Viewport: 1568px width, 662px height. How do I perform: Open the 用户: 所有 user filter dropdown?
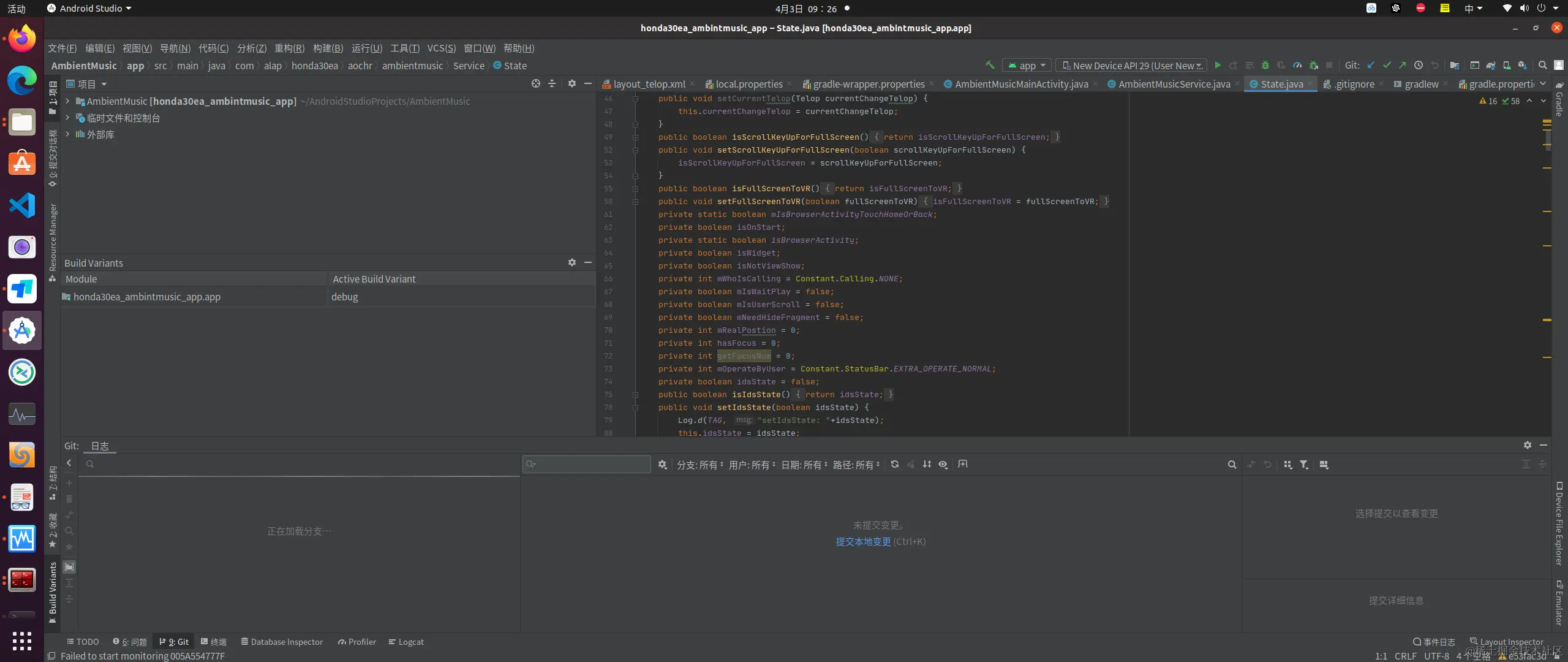752,465
